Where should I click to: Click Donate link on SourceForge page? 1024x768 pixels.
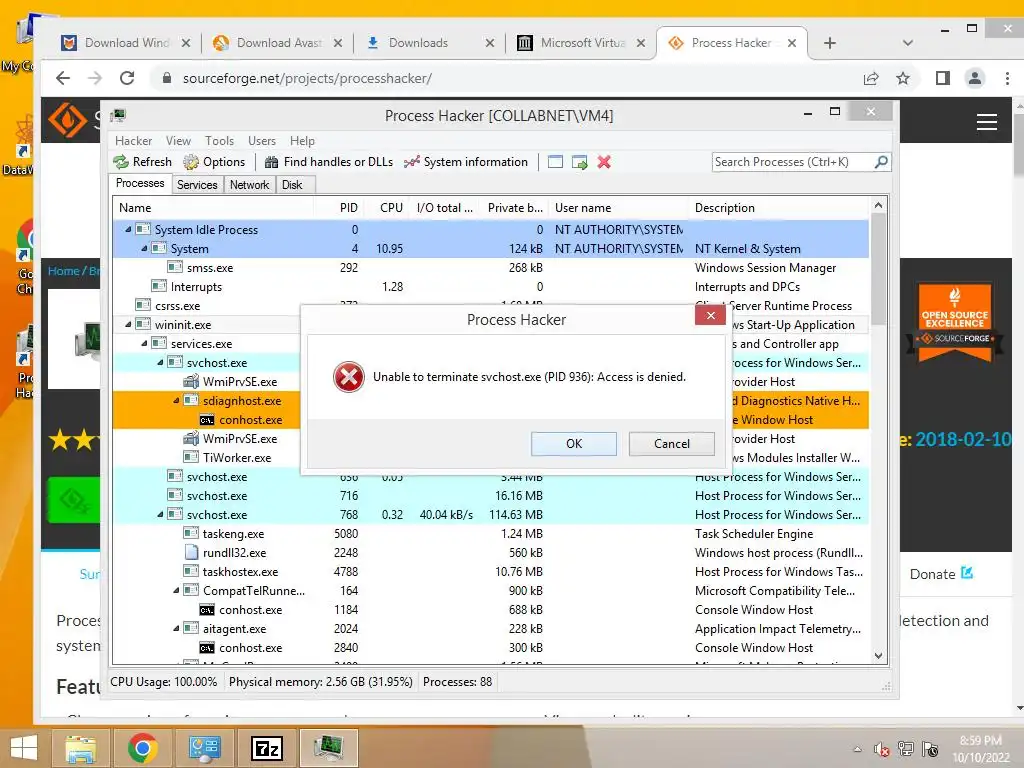point(942,574)
